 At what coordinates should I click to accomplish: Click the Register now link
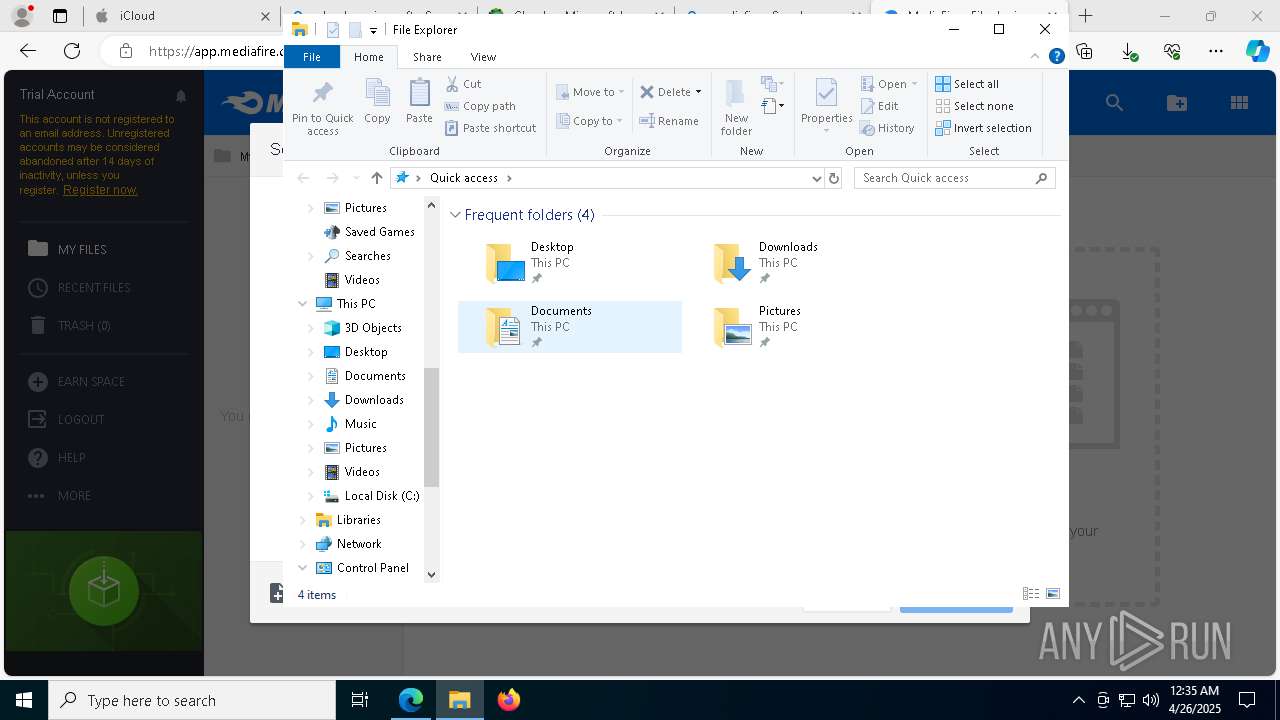(x=100, y=190)
